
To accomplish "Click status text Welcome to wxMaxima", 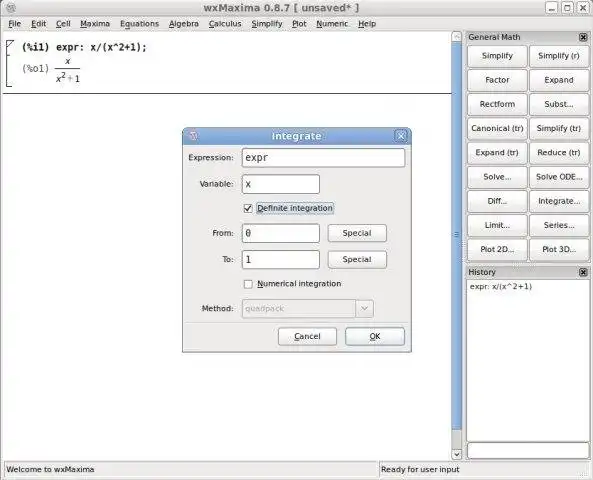I will tap(50, 469).
